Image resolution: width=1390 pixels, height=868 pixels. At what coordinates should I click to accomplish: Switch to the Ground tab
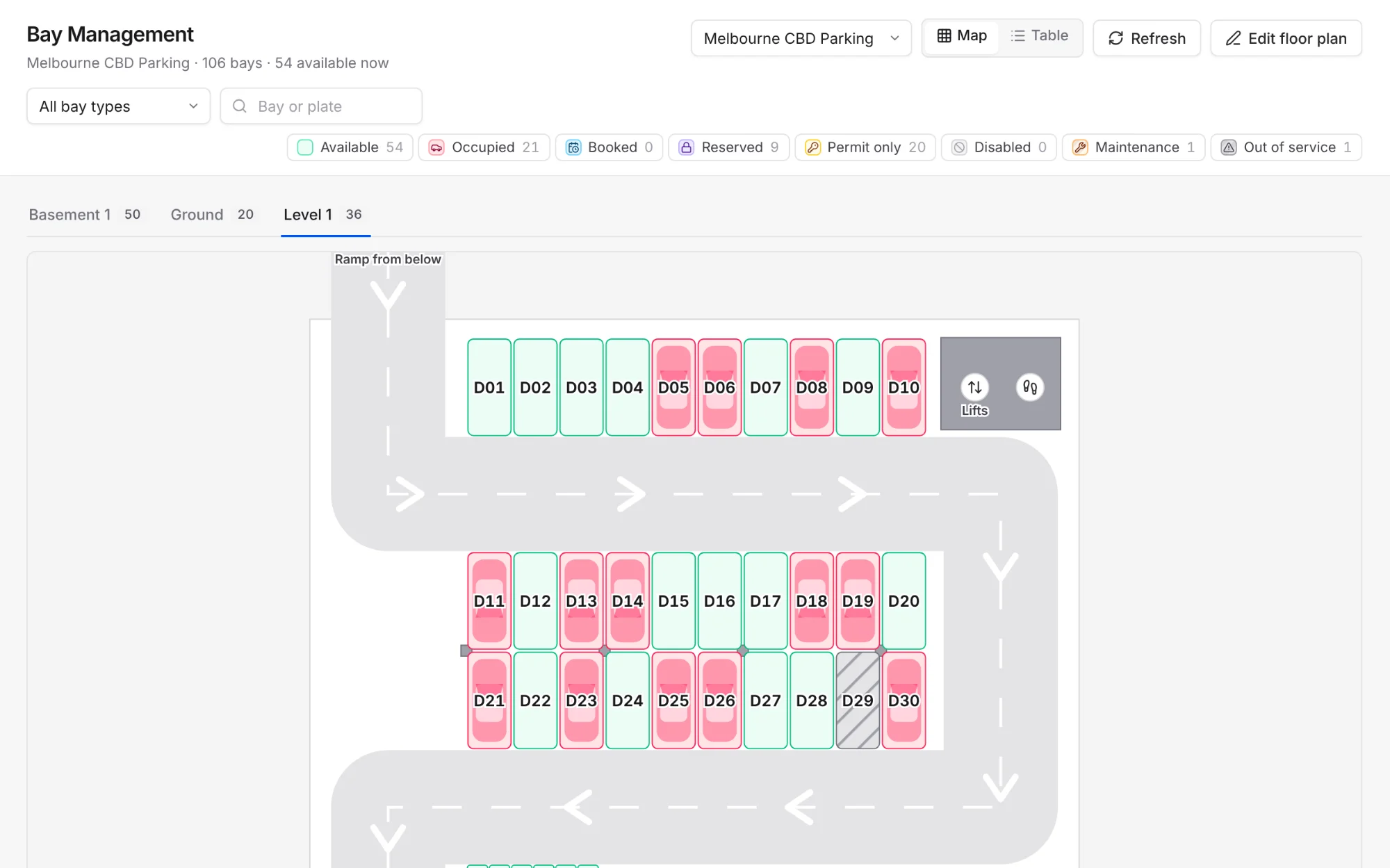click(x=212, y=215)
